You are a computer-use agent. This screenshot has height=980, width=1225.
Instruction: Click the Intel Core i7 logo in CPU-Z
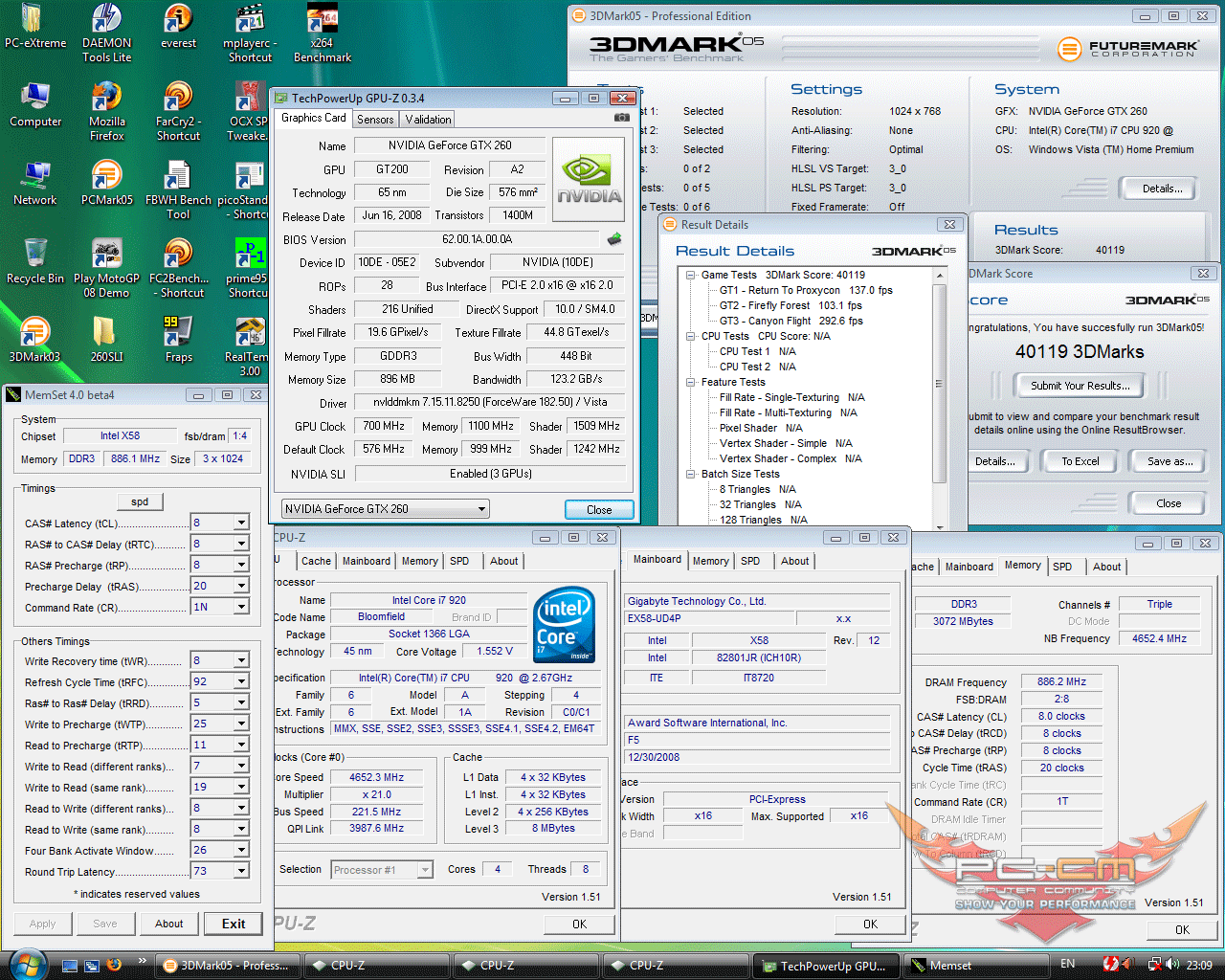tap(564, 625)
